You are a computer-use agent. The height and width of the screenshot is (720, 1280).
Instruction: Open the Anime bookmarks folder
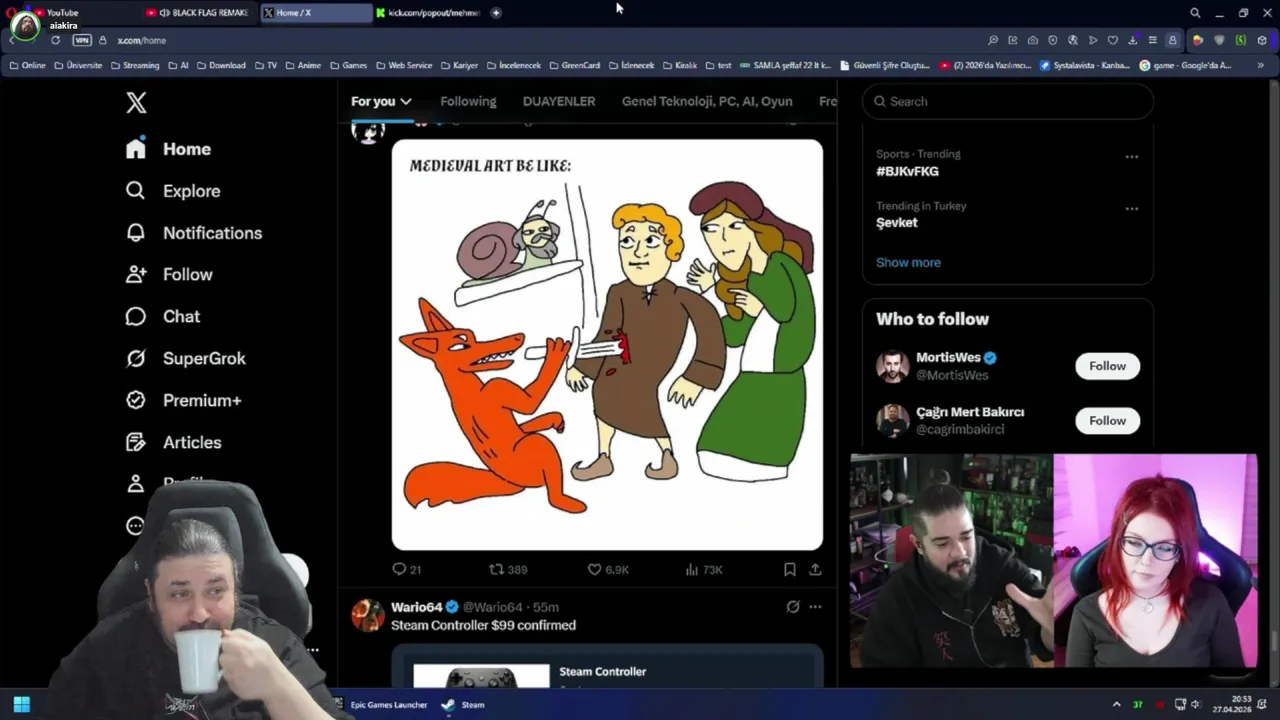coord(303,65)
